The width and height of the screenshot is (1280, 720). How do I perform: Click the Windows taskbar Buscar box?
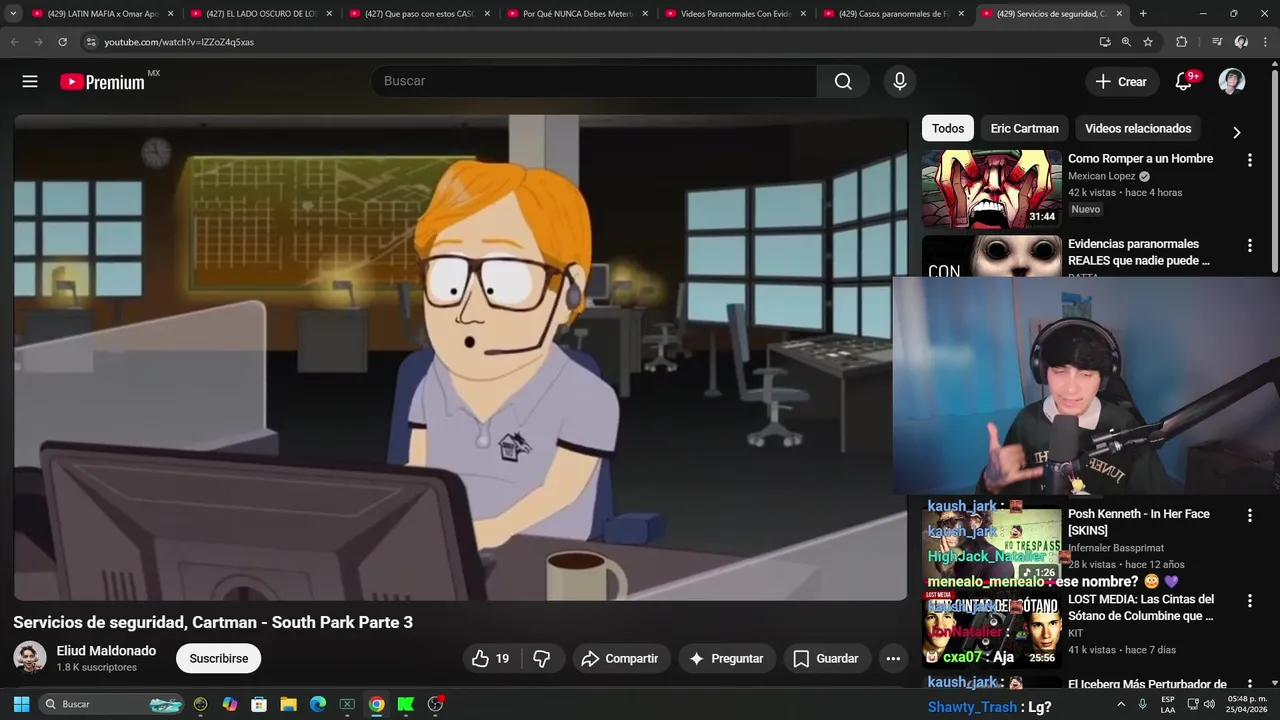coord(112,704)
